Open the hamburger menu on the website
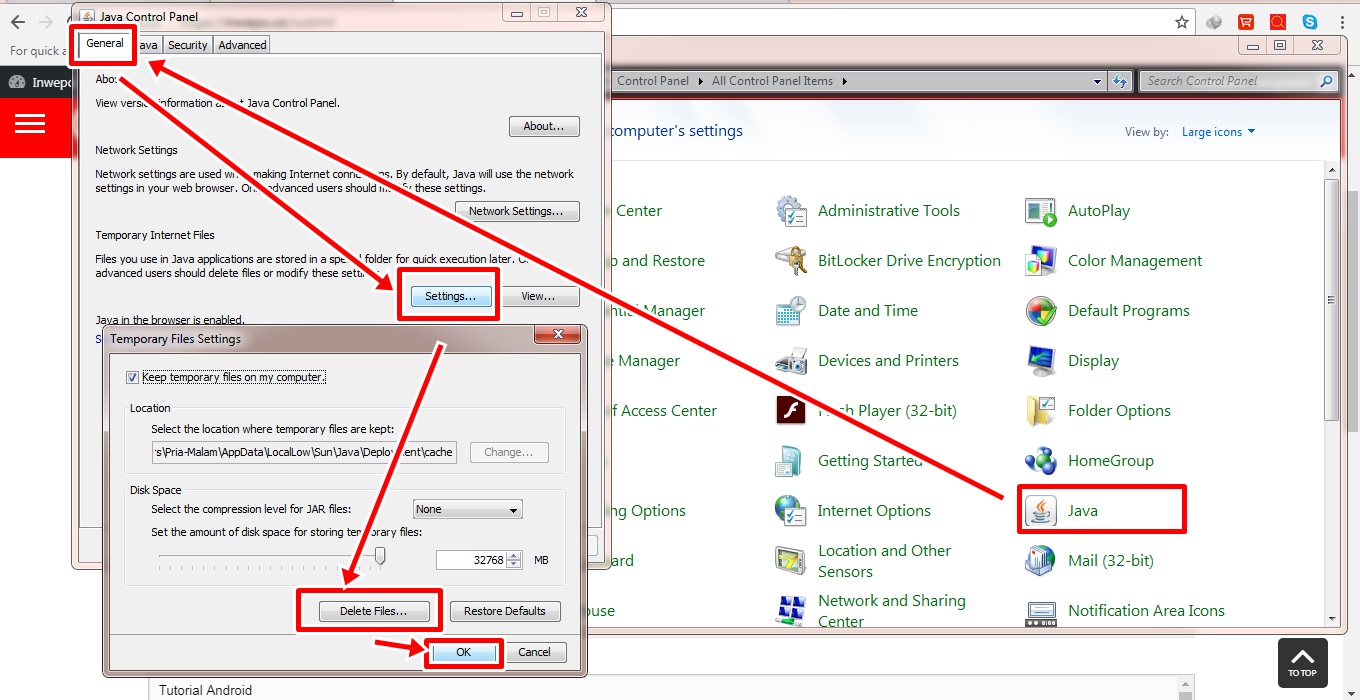Image resolution: width=1360 pixels, height=700 pixels. point(31,124)
